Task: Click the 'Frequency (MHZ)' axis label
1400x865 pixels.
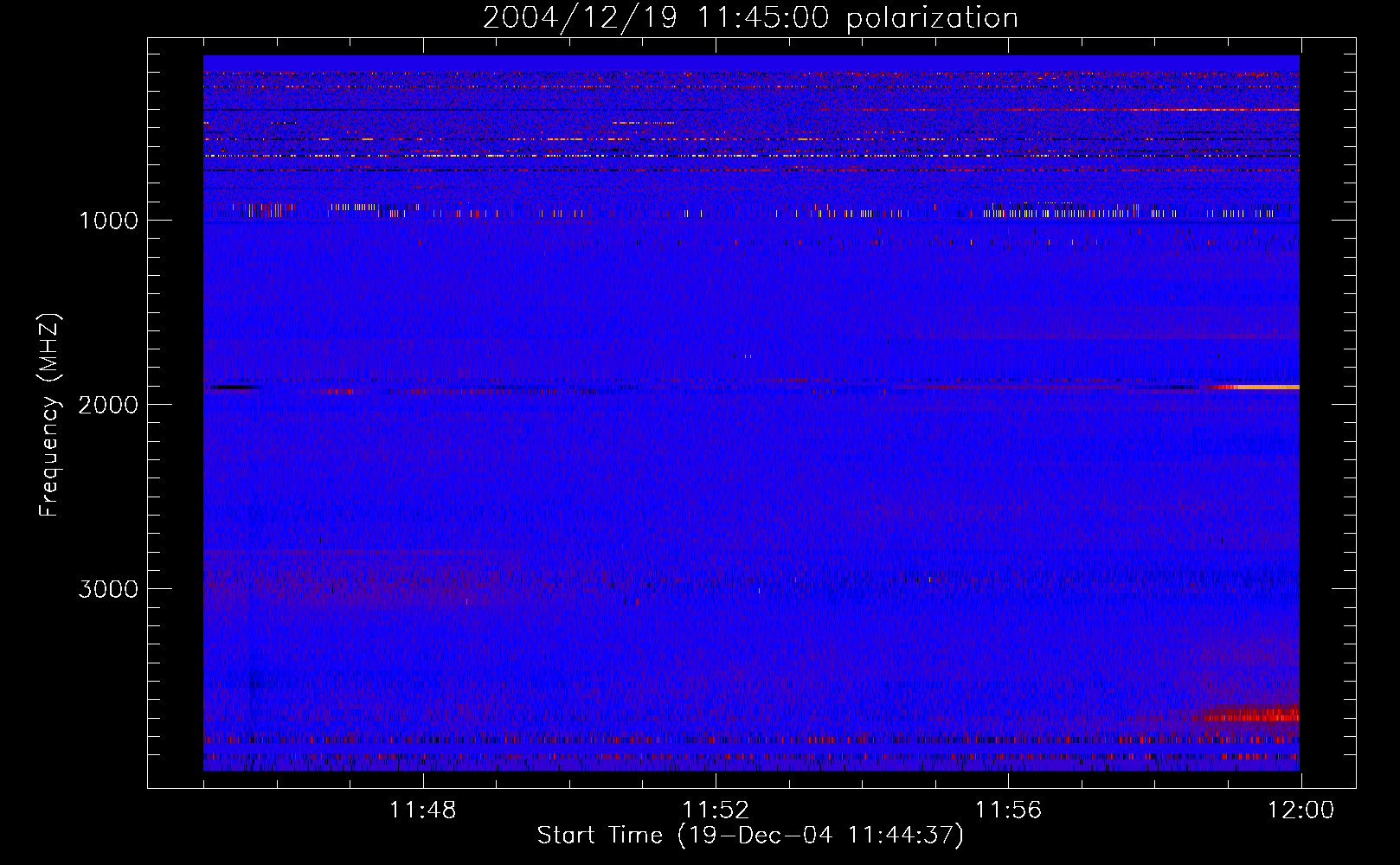Action: pos(50,415)
